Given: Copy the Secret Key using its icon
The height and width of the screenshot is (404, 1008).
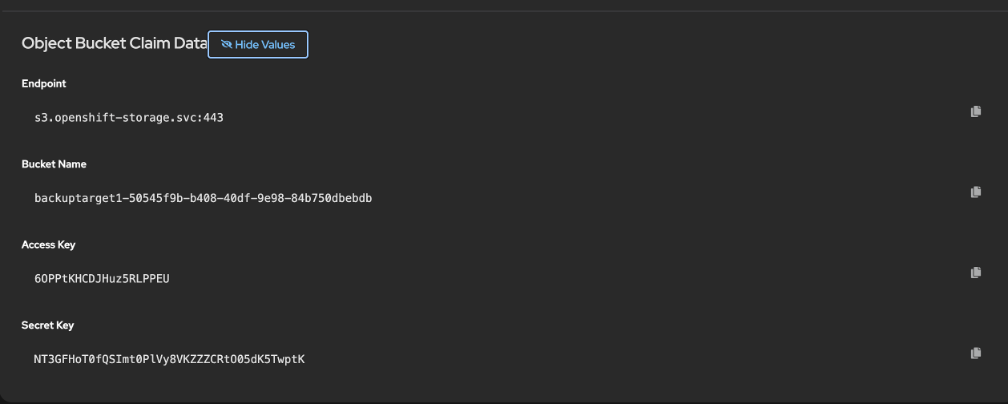Looking at the screenshot, I should (x=976, y=353).
